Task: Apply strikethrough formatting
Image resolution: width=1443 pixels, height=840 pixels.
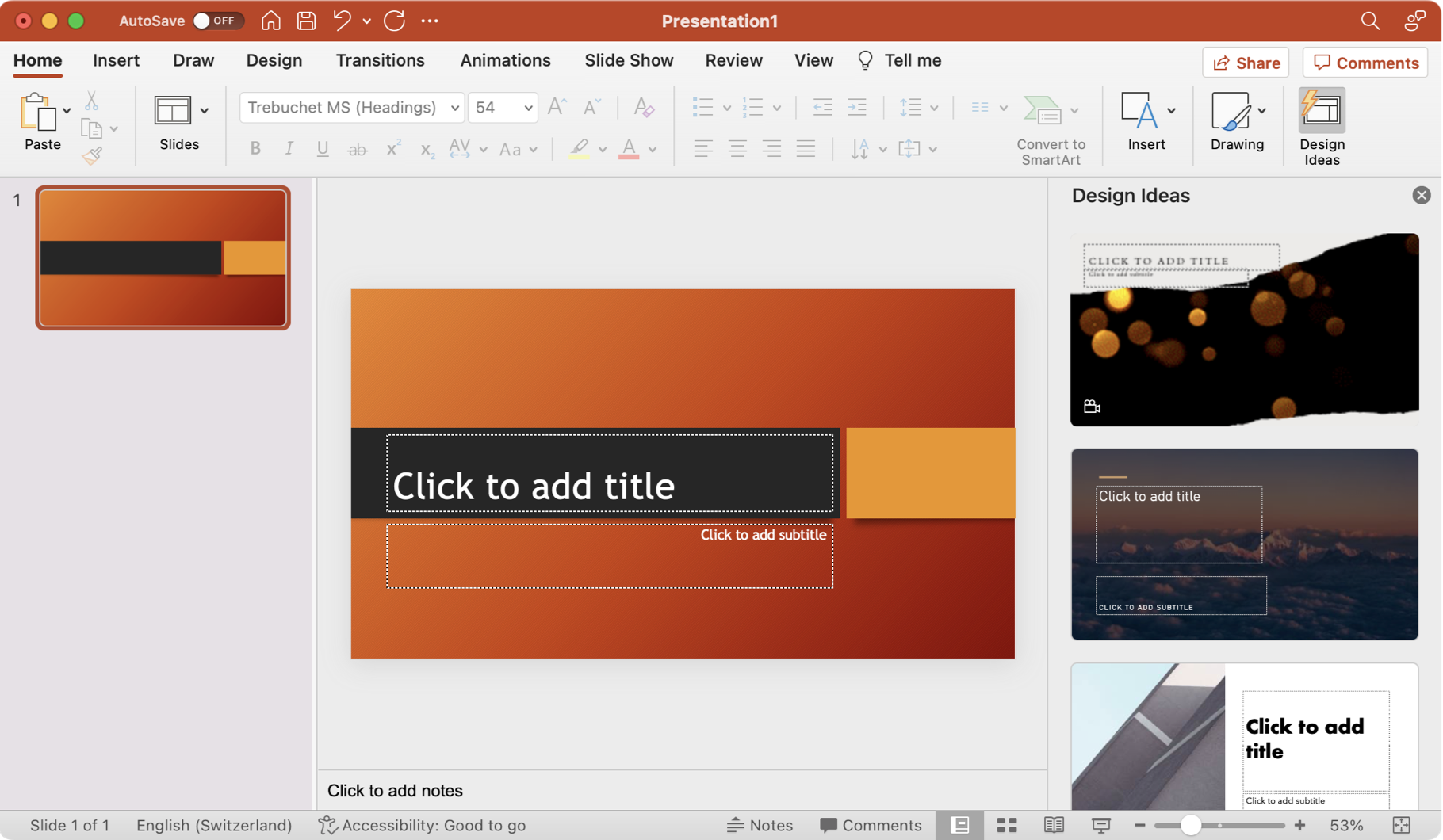Action: click(x=358, y=149)
